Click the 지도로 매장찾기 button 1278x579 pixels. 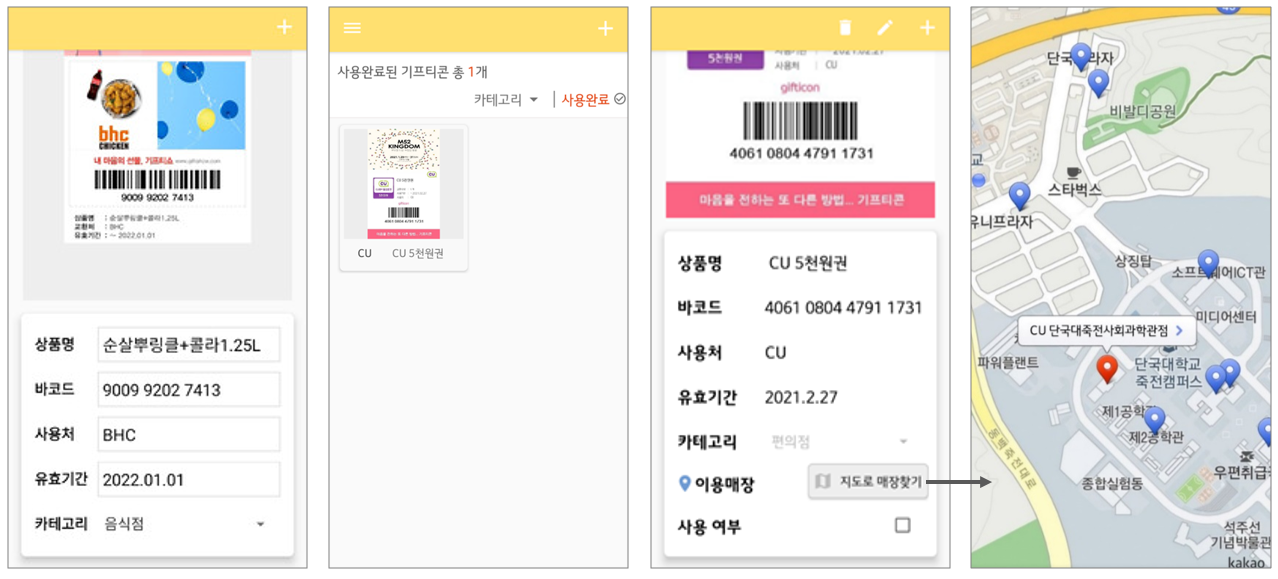868,482
